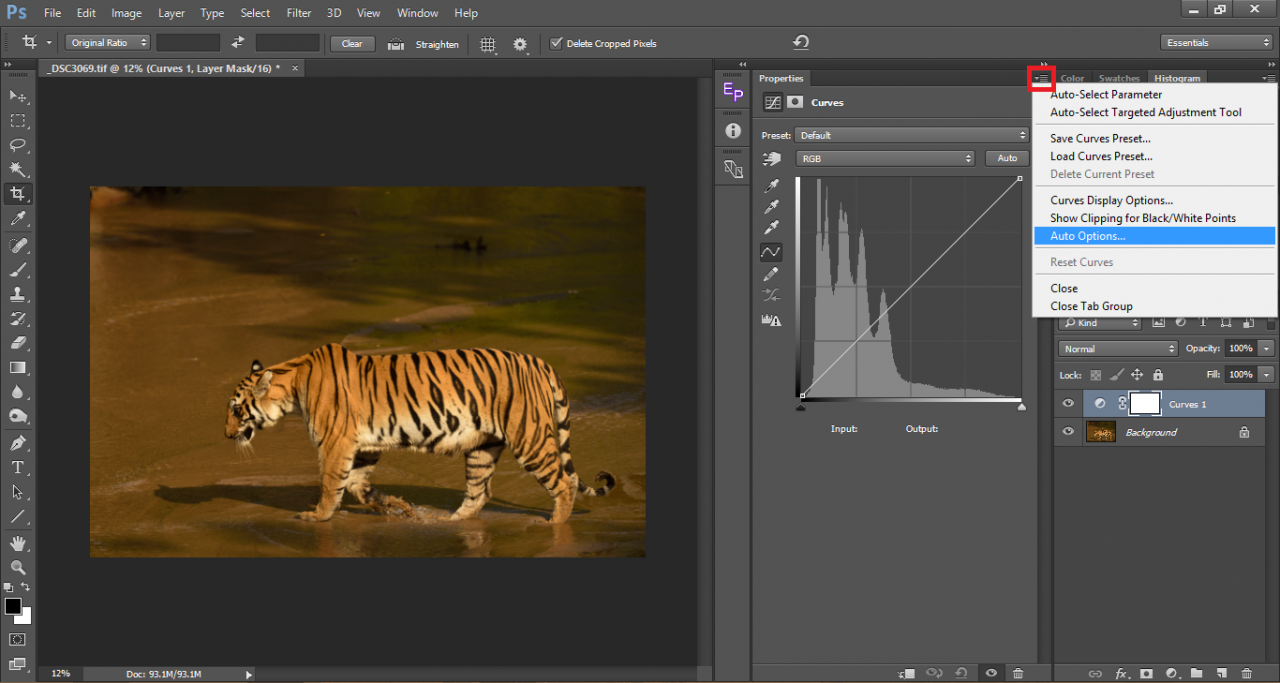Open the Filter menu
The height and width of the screenshot is (683, 1280).
click(299, 13)
